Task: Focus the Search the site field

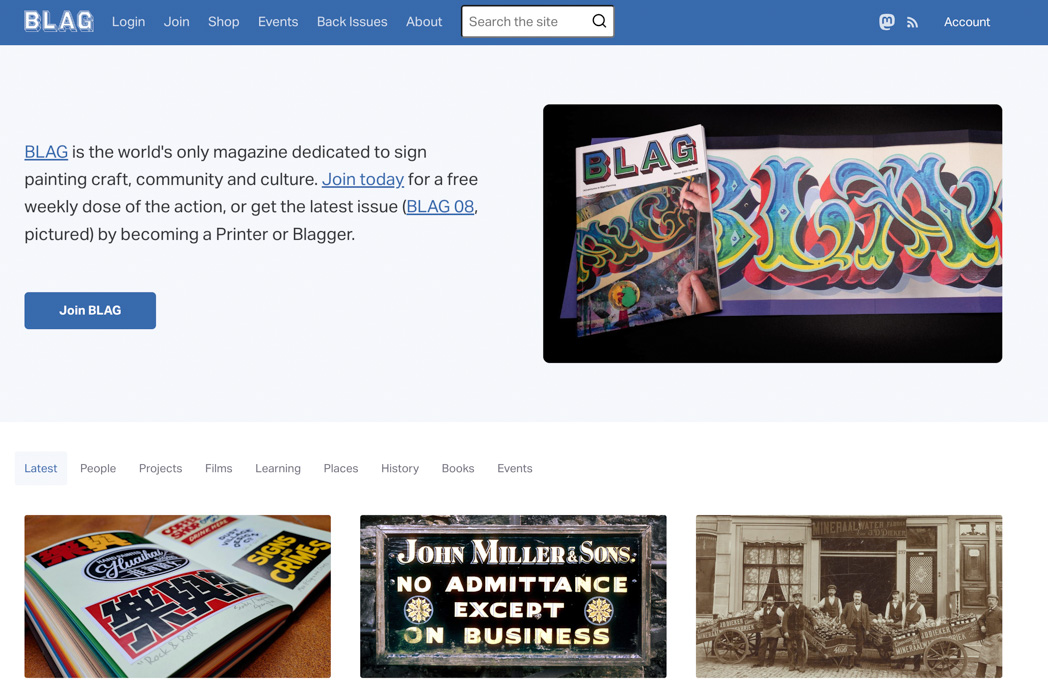Action: (x=537, y=21)
